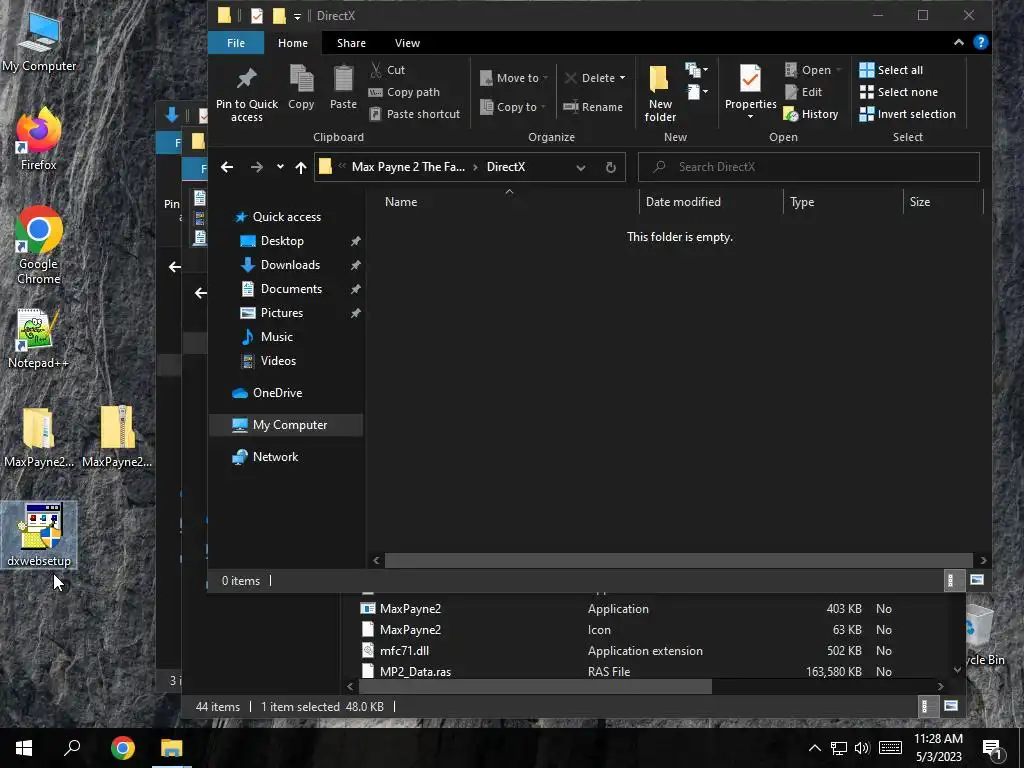Screen dimensions: 1024x768
Task: Open the volume control tray icon
Action: coord(862,748)
